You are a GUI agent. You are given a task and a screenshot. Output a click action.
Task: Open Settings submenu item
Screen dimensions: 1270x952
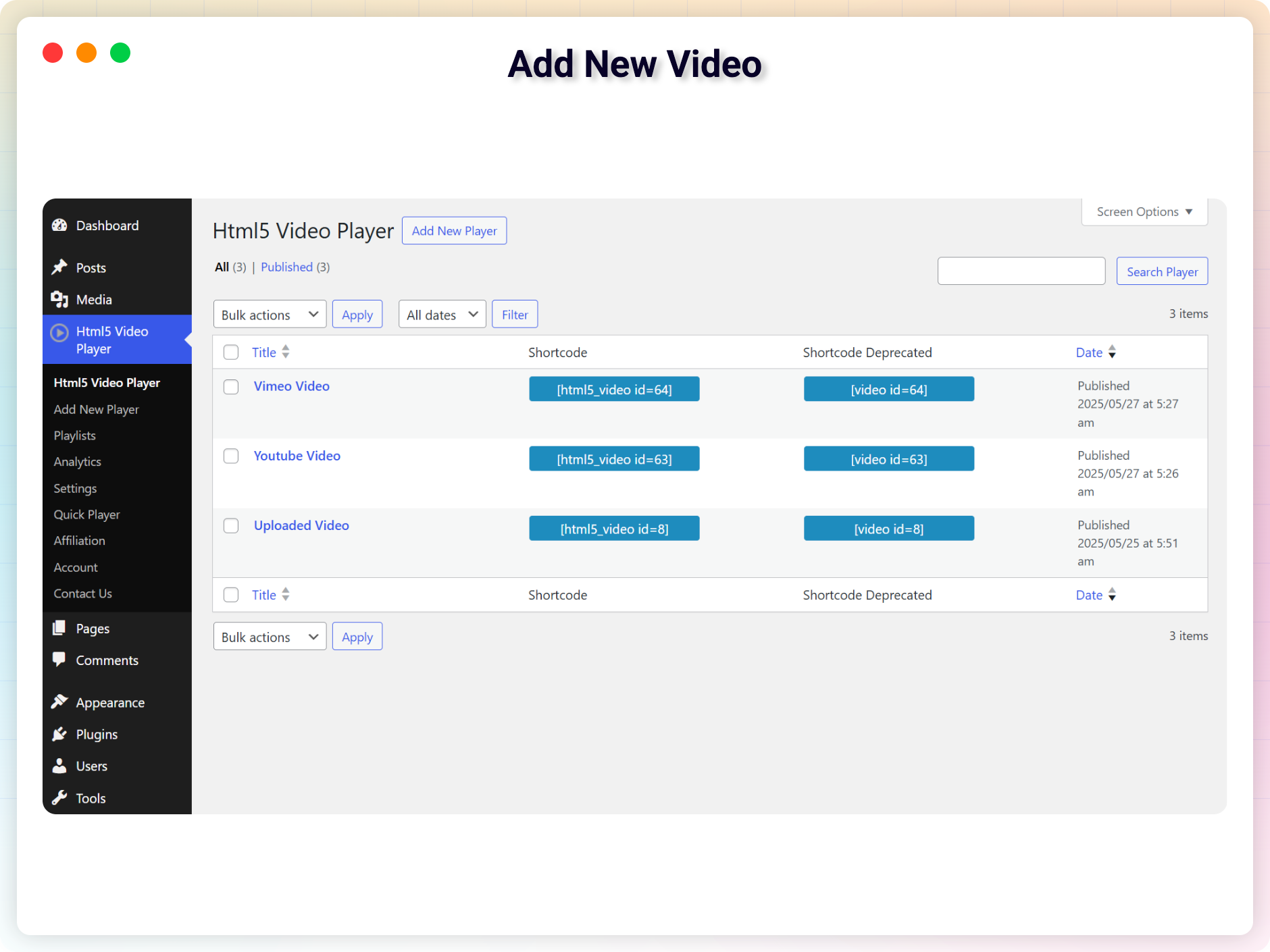click(75, 488)
